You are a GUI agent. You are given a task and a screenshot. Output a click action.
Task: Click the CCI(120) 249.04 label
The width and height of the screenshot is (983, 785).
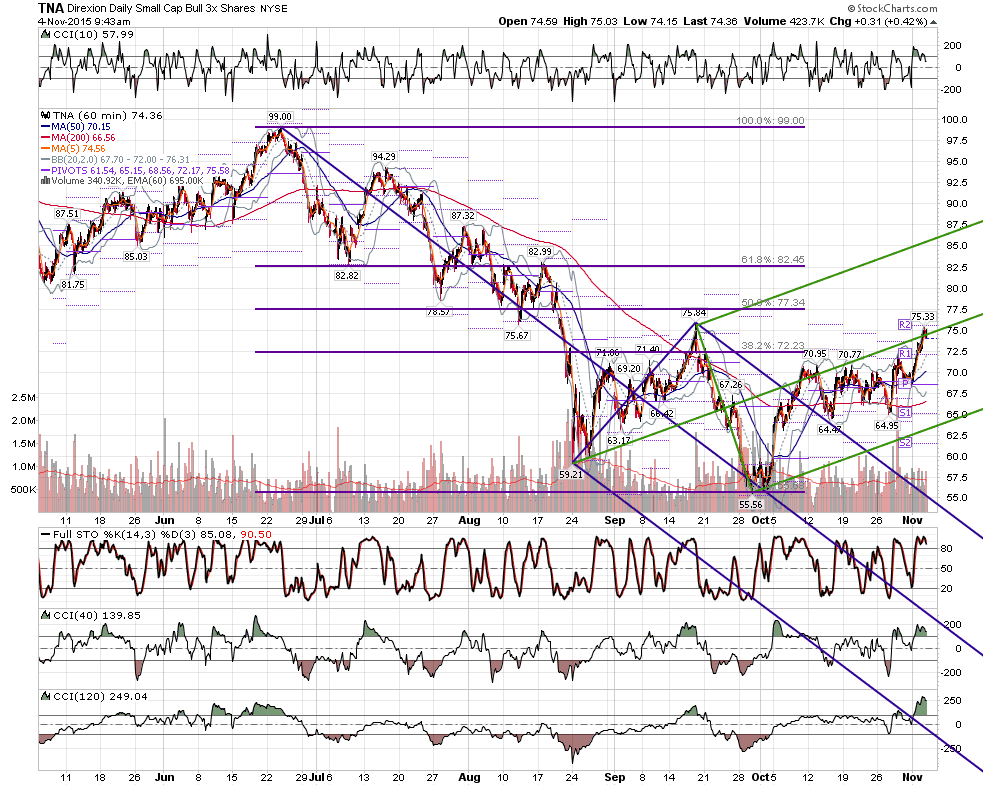pos(100,697)
